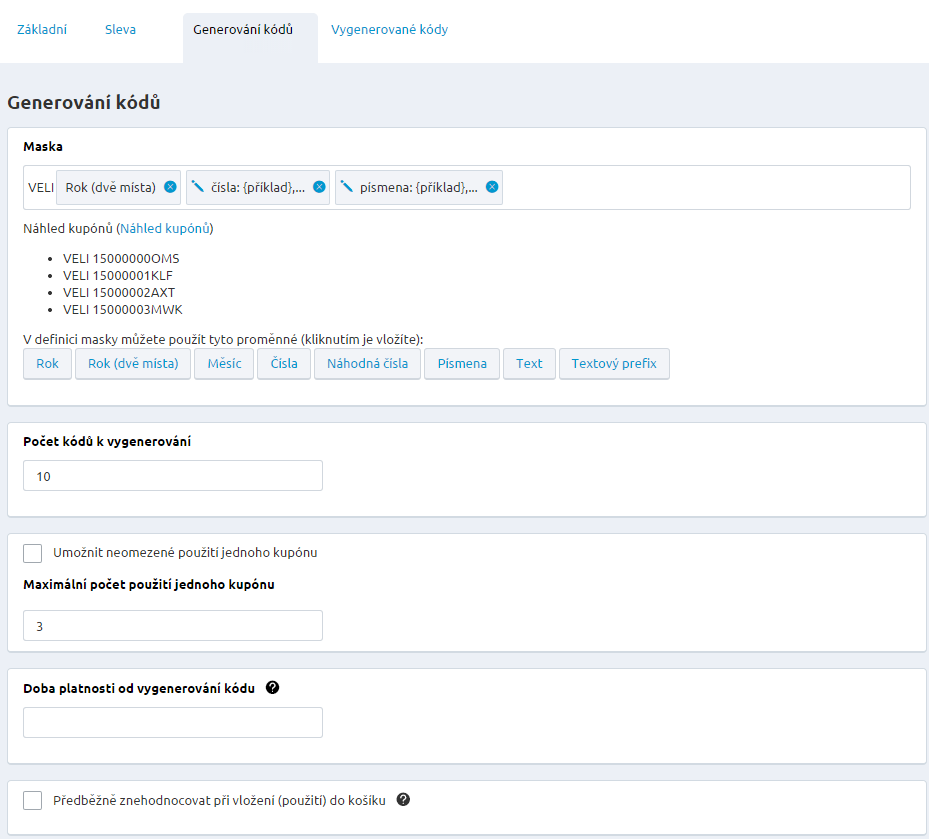Remove the 'čísla' mask tag
The width and height of the screenshot is (929, 839).
319,187
